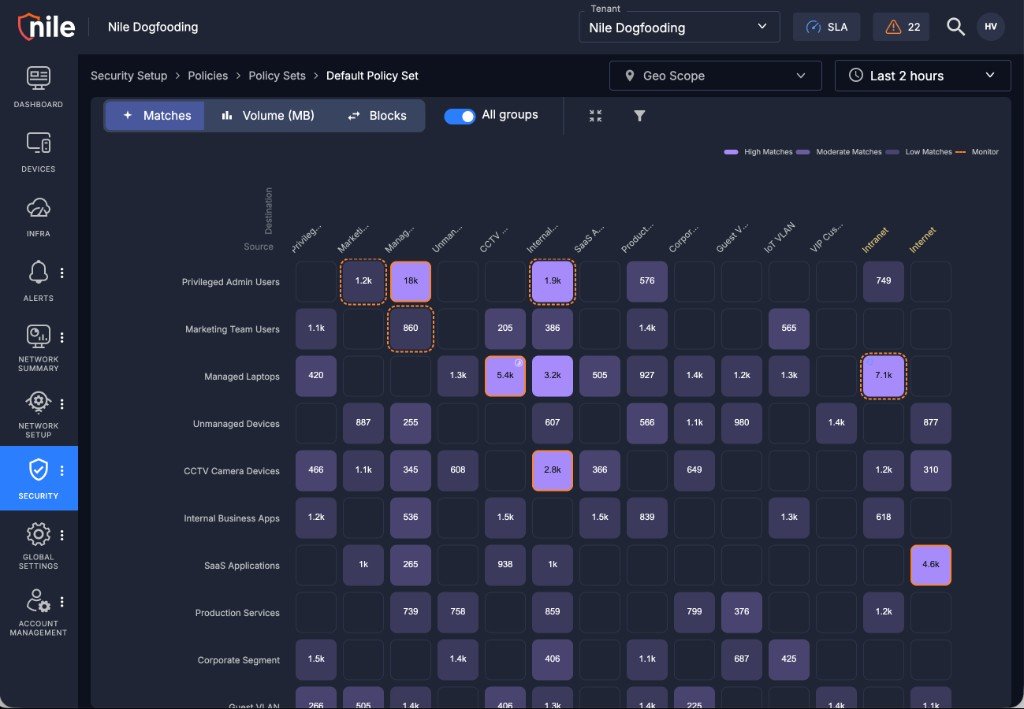Click the search magnifier icon
1024x709 pixels.
pyautogui.click(x=955, y=27)
